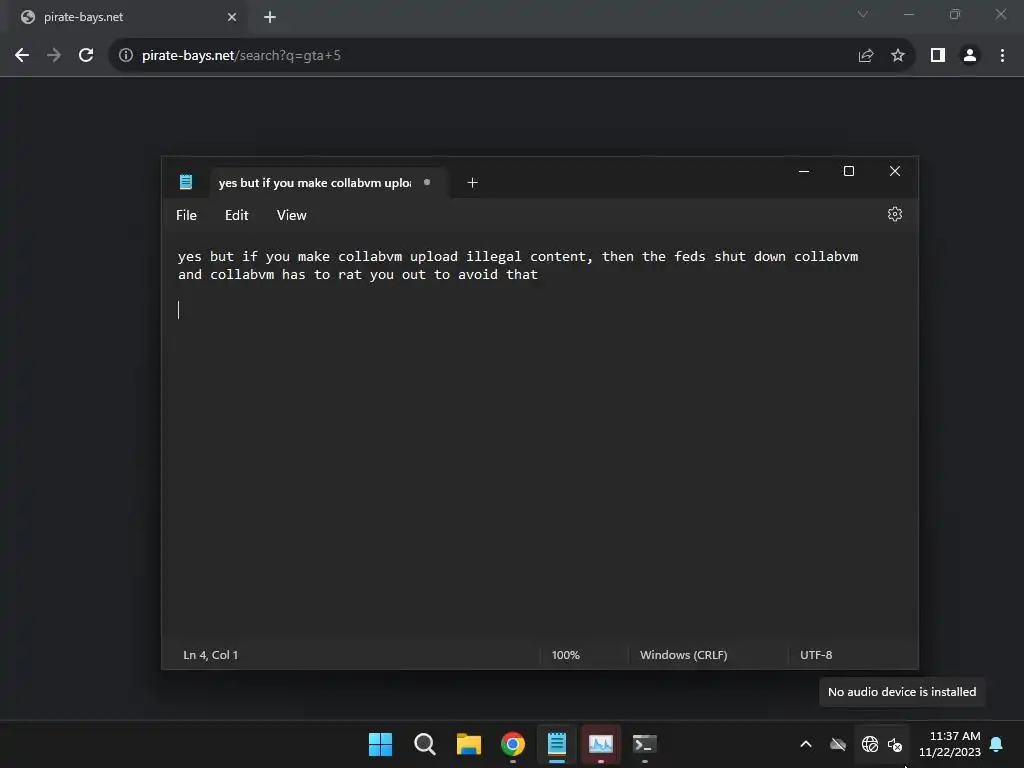Click Windows (CRLF) line ending status

click(x=683, y=654)
